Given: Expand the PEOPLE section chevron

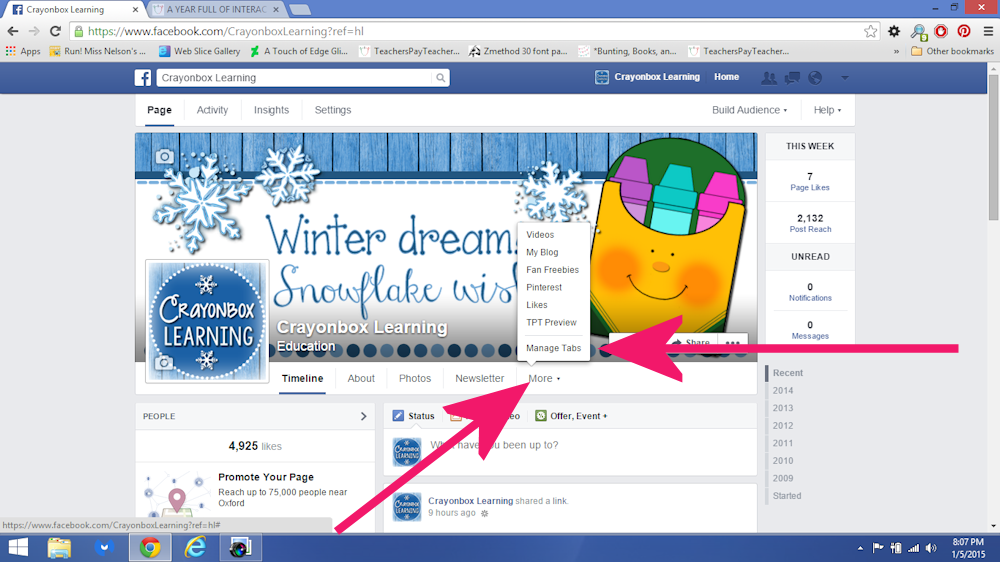Looking at the screenshot, I should (364, 416).
